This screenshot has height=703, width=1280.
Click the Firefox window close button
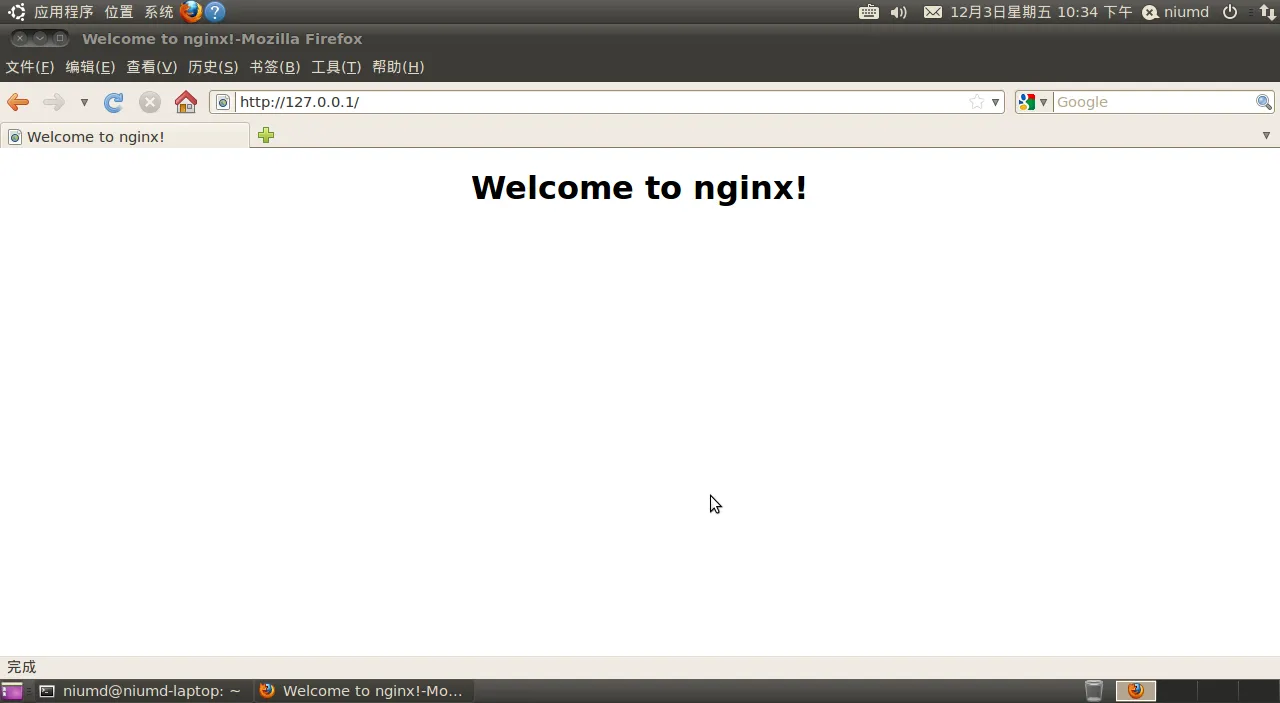point(20,38)
